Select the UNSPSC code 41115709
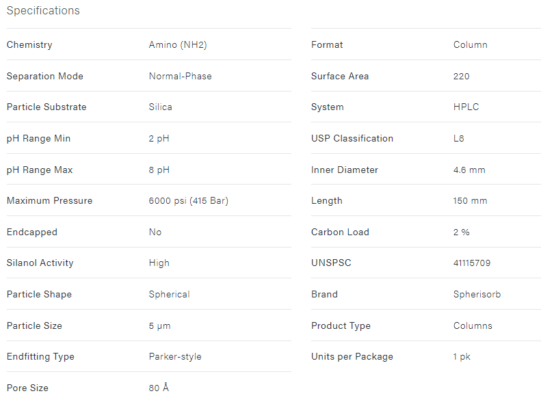The image size is (541, 400). click(472, 263)
